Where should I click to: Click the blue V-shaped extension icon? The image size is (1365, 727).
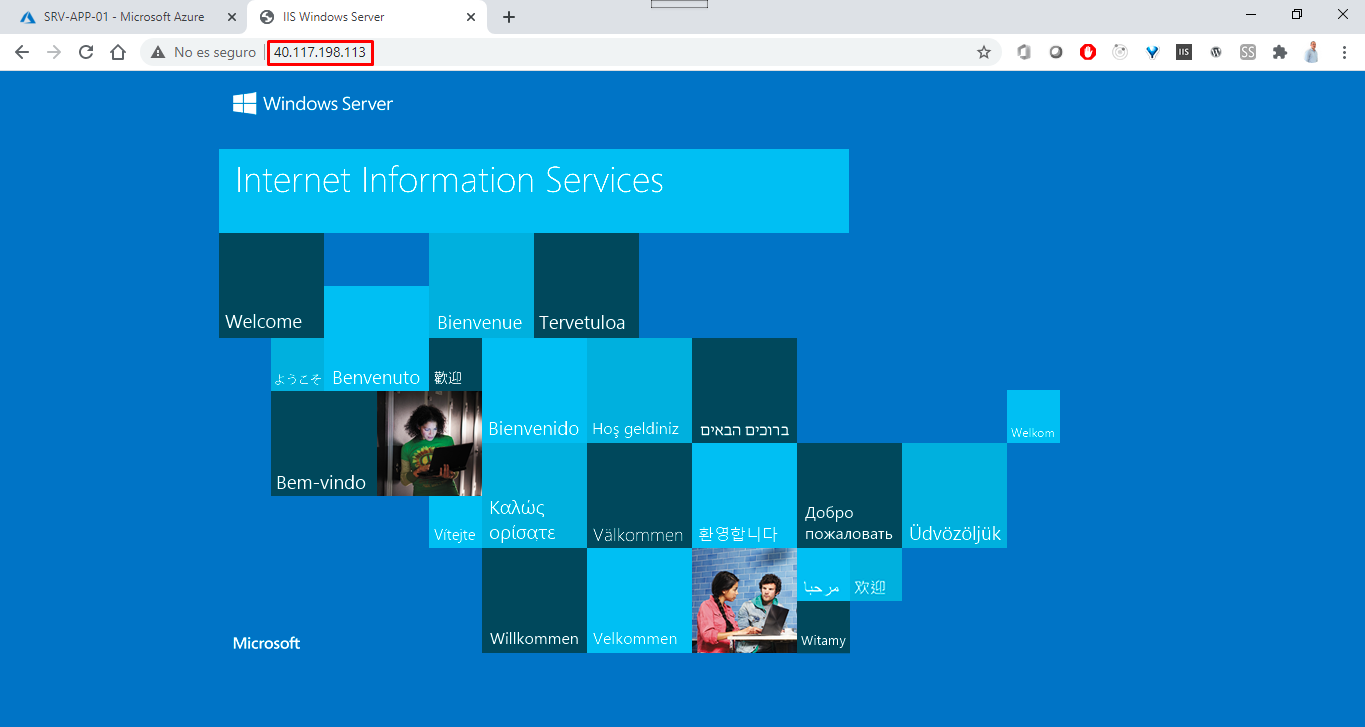click(x=1151, y=51)
